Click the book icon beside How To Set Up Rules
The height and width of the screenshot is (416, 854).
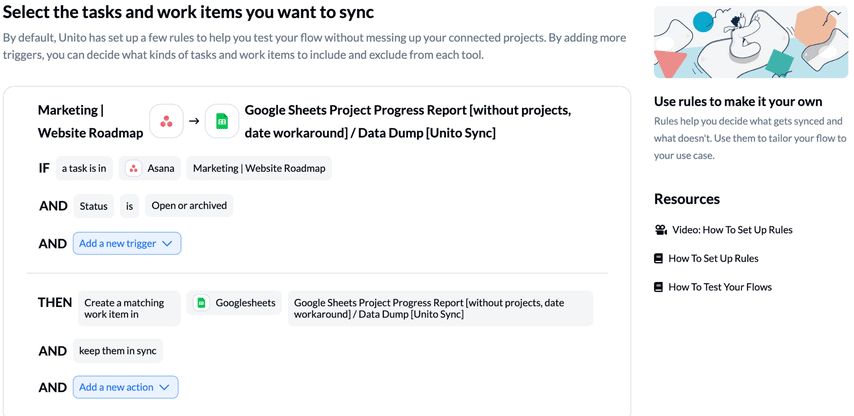coord(658,259)
